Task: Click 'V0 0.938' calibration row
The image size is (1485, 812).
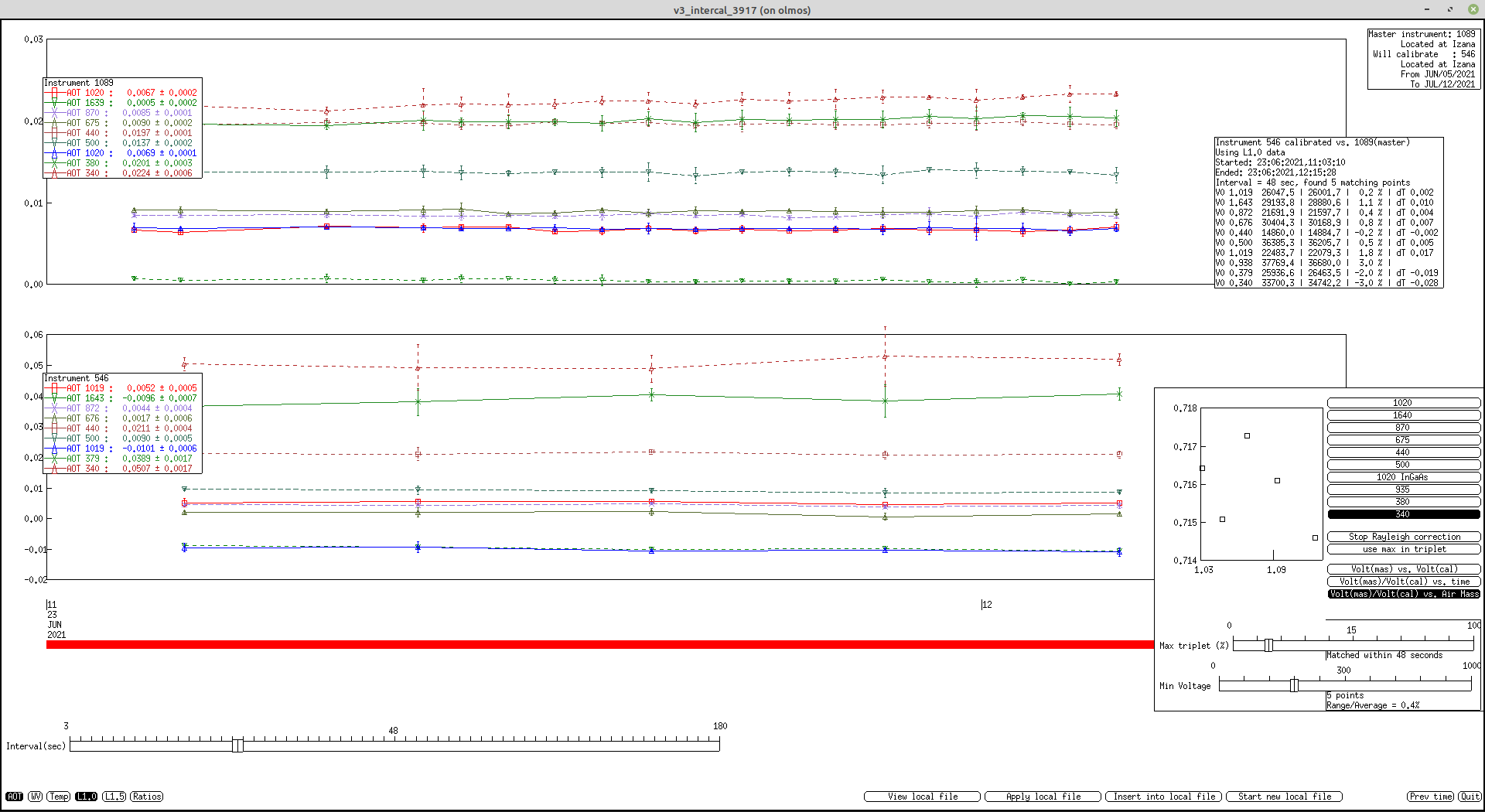Action: pyautogui.click(x=1303, y=263)
